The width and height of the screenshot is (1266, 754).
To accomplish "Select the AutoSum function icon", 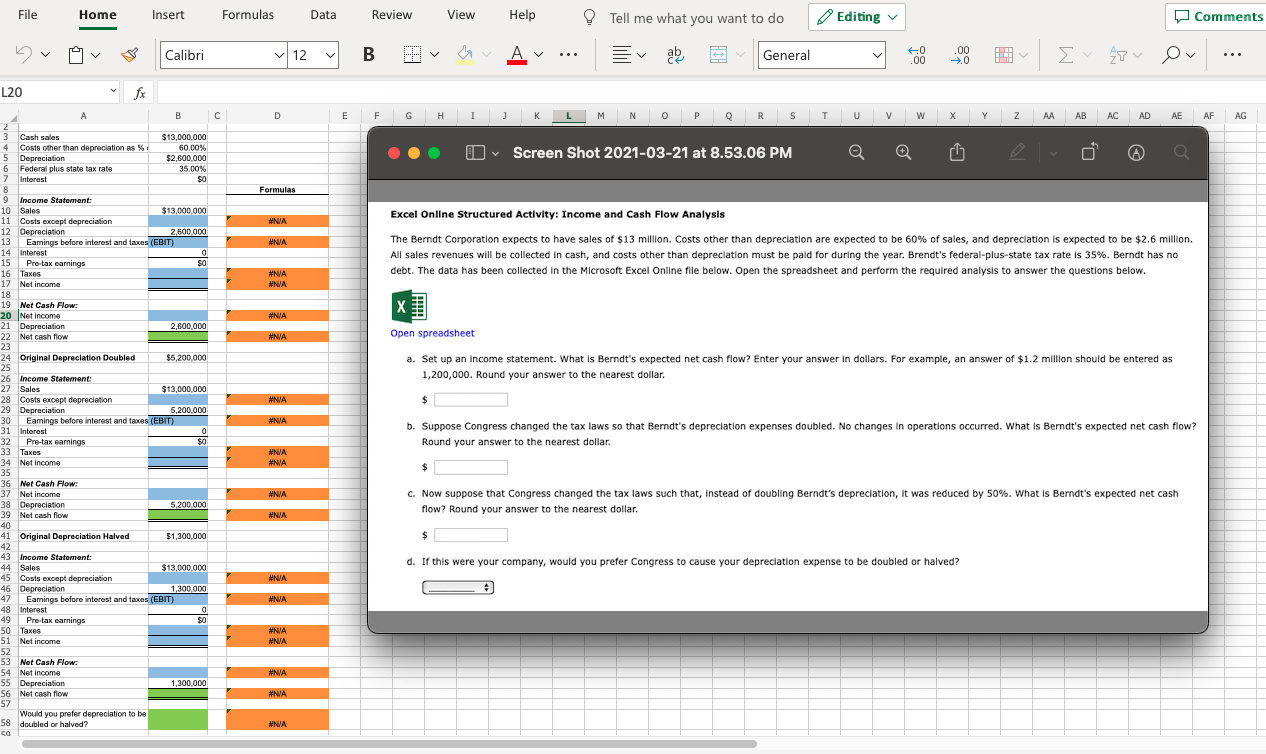I will tap(1065, 55).
